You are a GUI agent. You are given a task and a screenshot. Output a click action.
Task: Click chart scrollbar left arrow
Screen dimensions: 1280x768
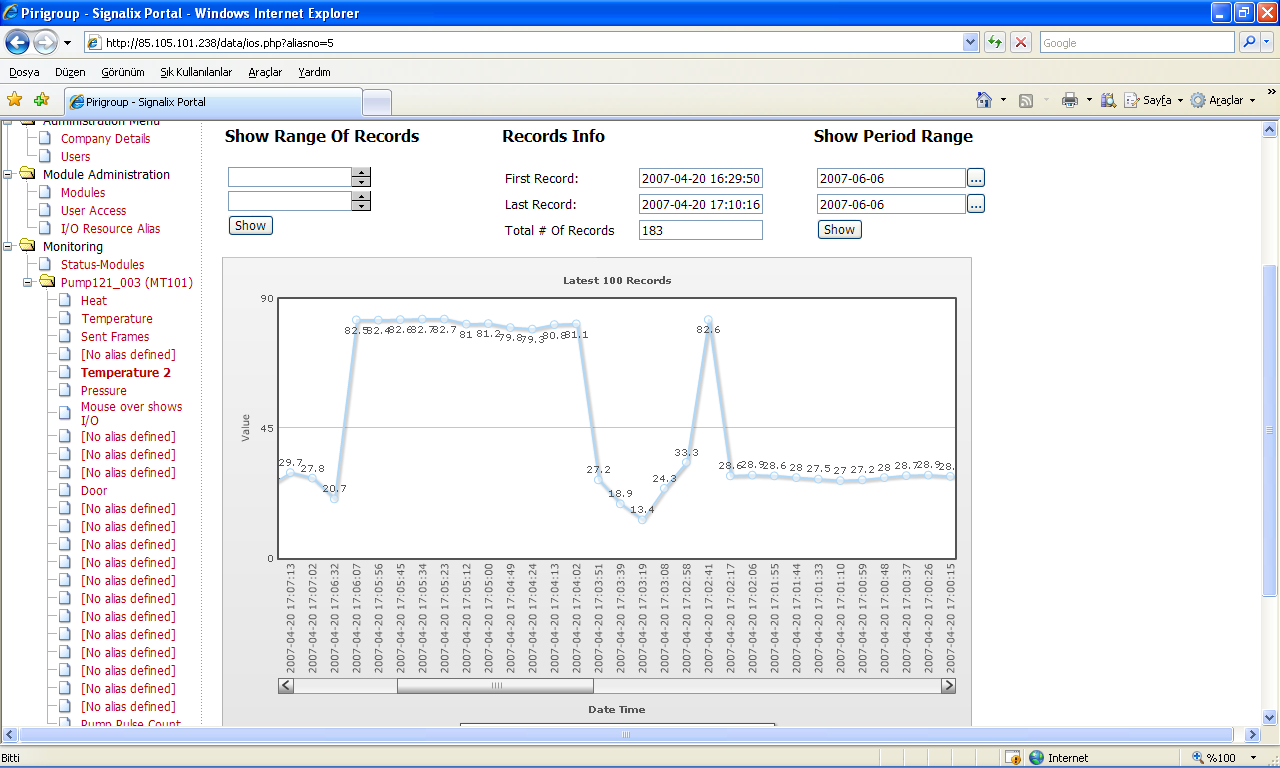[286, 686]
